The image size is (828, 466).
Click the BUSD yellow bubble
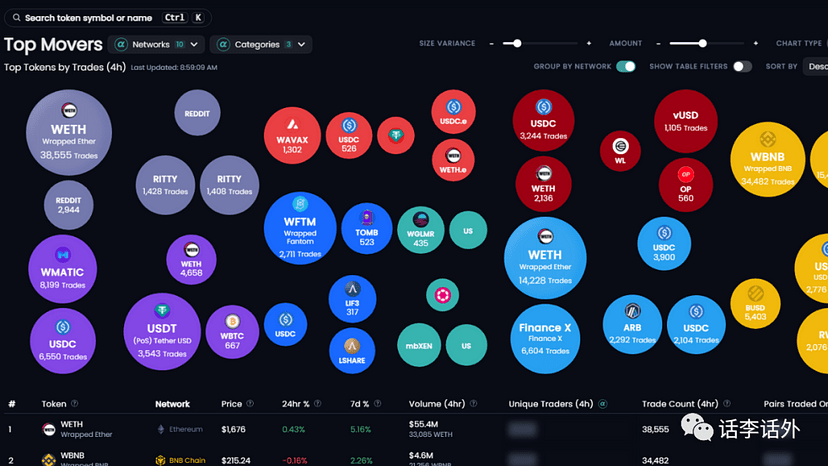pyautogui.click(x=755, y=303)
